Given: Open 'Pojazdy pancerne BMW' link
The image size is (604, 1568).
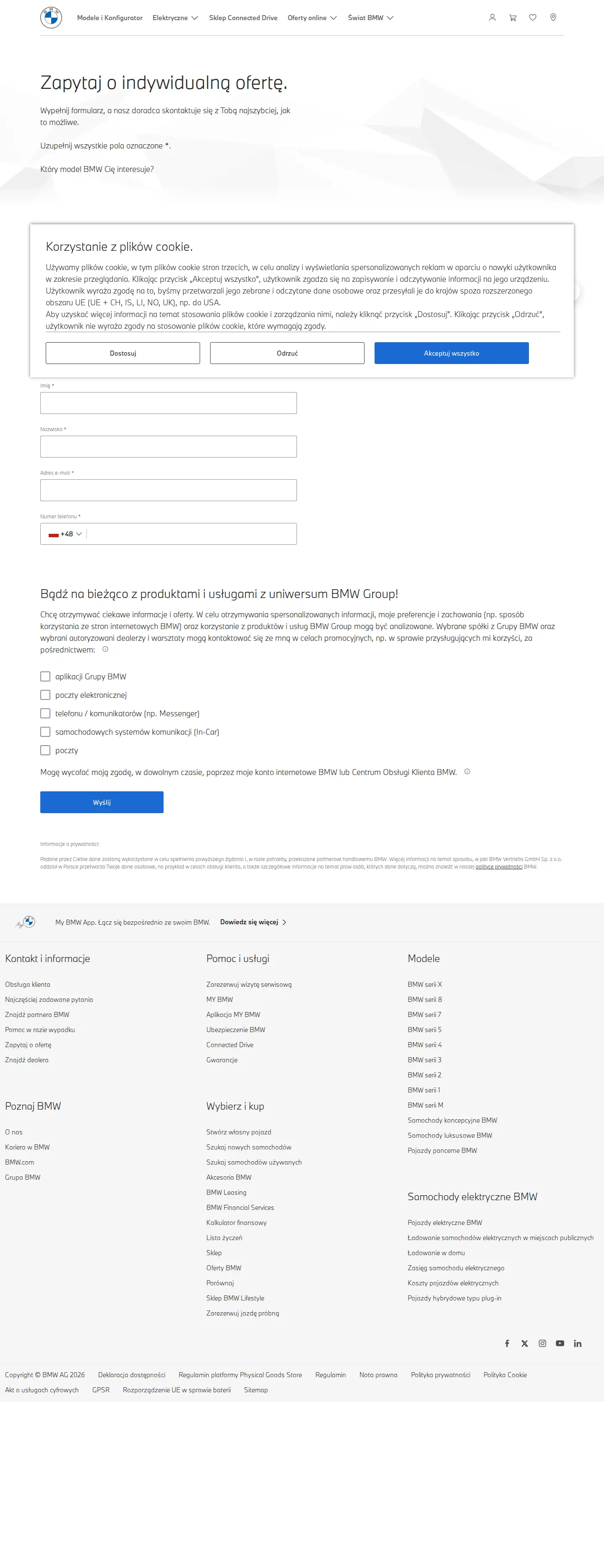Looking at the screenshot, I should pos(443,1150).
